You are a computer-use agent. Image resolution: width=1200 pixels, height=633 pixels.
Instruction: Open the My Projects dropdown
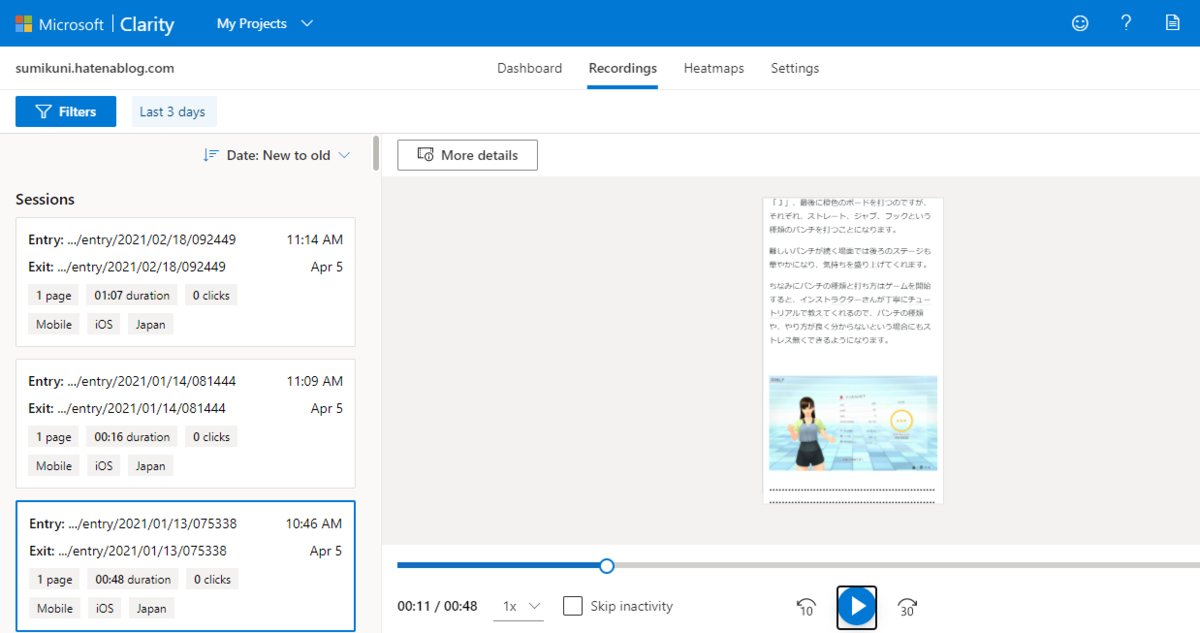(263, 23)
